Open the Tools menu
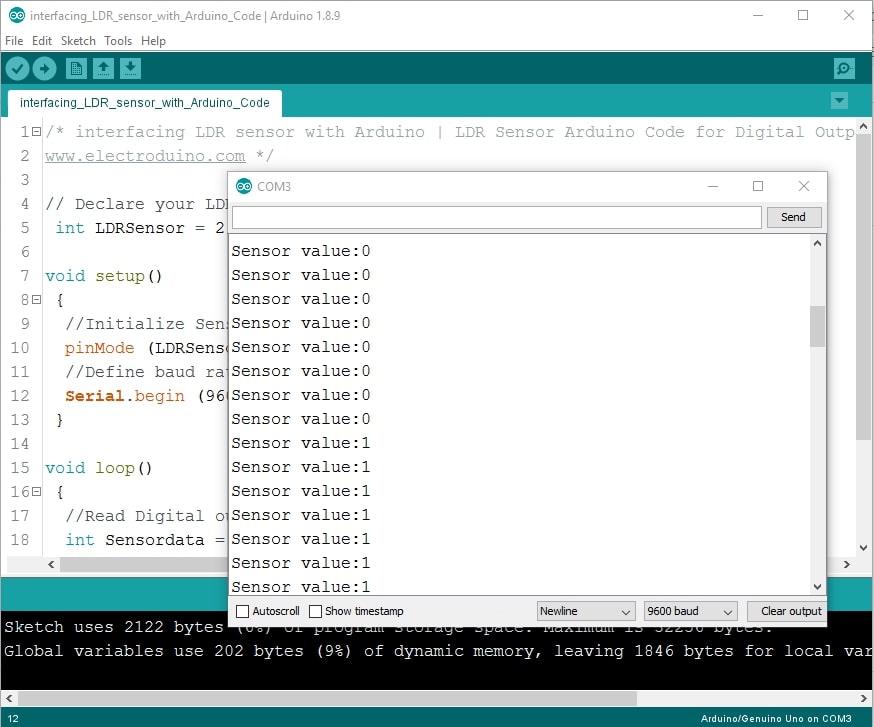The image size is (874, 727). pos(118,41)
